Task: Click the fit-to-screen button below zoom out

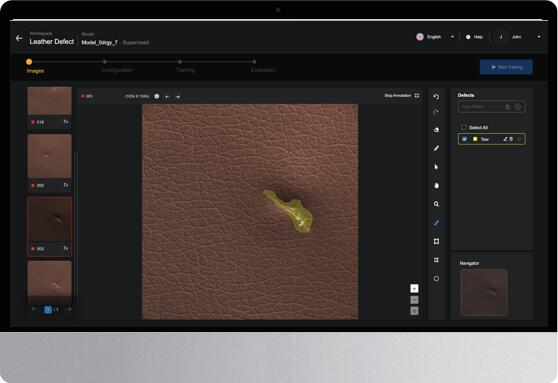Action: pos(414,311)
